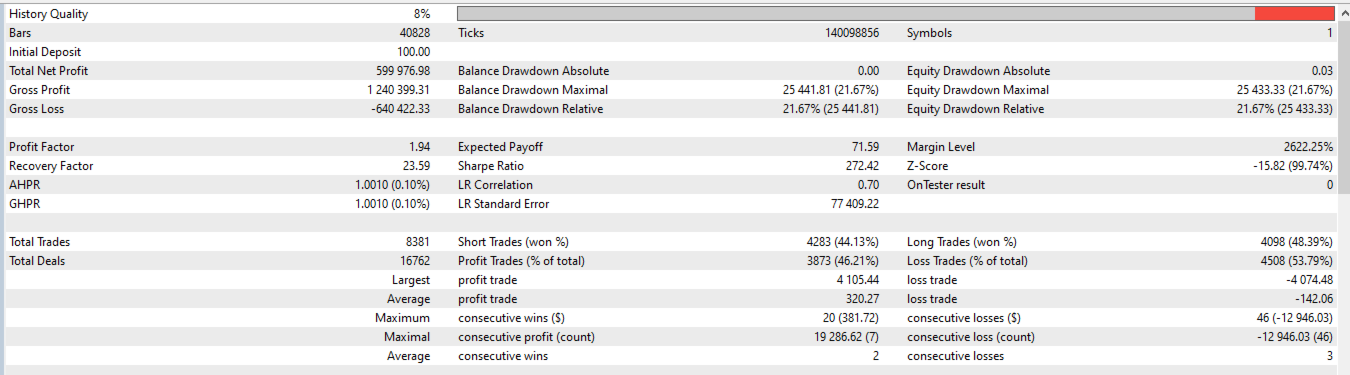The height and width of the screenshot is (375, 1350).
Task: Select Equity Drawdown Absolute value 0.03
Action: click(x=1322, y=71)
